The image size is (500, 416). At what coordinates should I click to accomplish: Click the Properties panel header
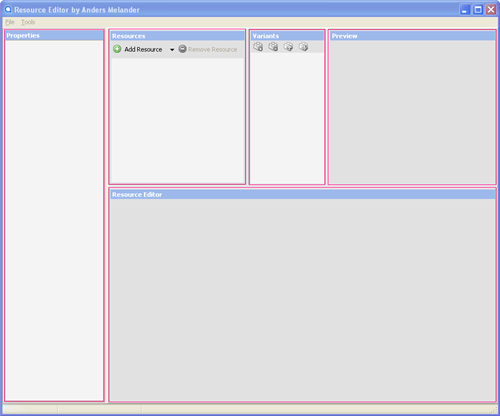coord(54,35)
